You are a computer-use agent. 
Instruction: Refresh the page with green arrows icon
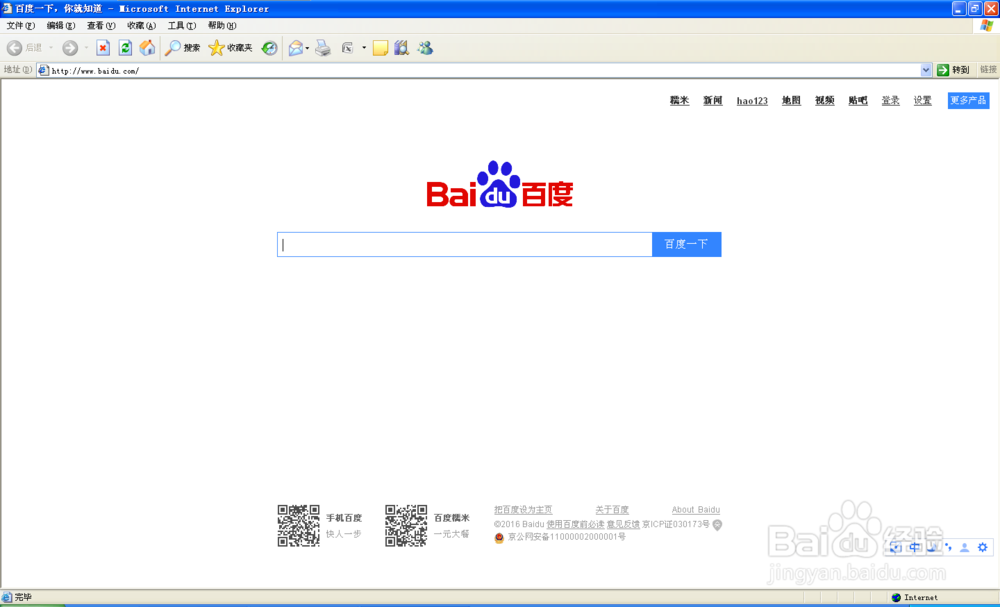click(125, 48)
